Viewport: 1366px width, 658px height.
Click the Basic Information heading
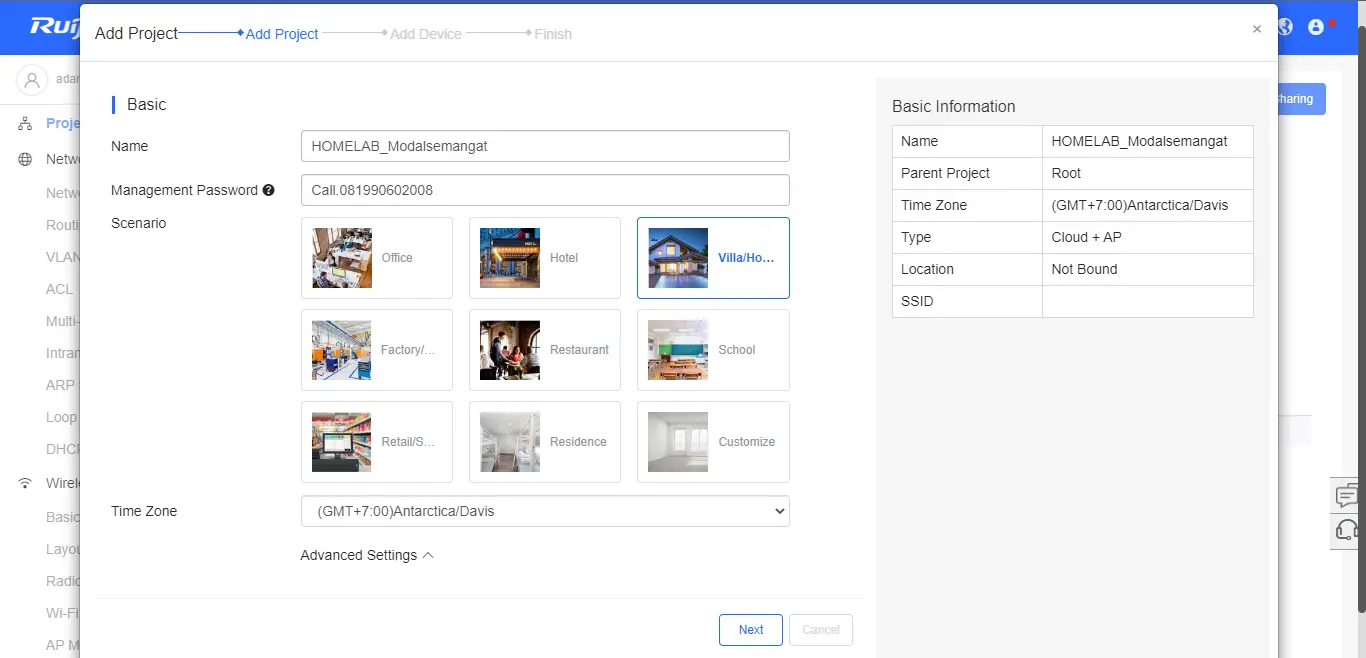[x=953, y=106]
